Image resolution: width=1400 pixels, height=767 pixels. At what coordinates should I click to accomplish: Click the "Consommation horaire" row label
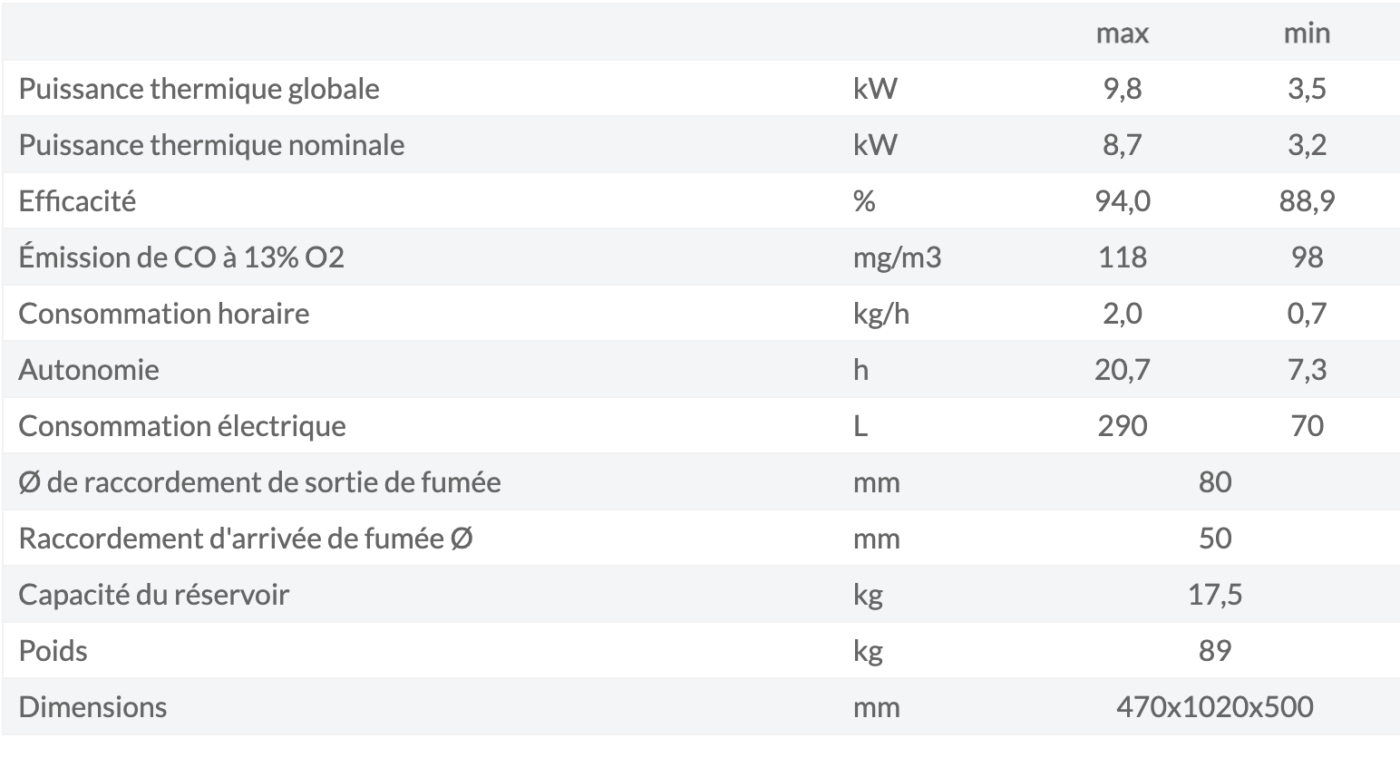pyautogui.click(x=164, y=314)
